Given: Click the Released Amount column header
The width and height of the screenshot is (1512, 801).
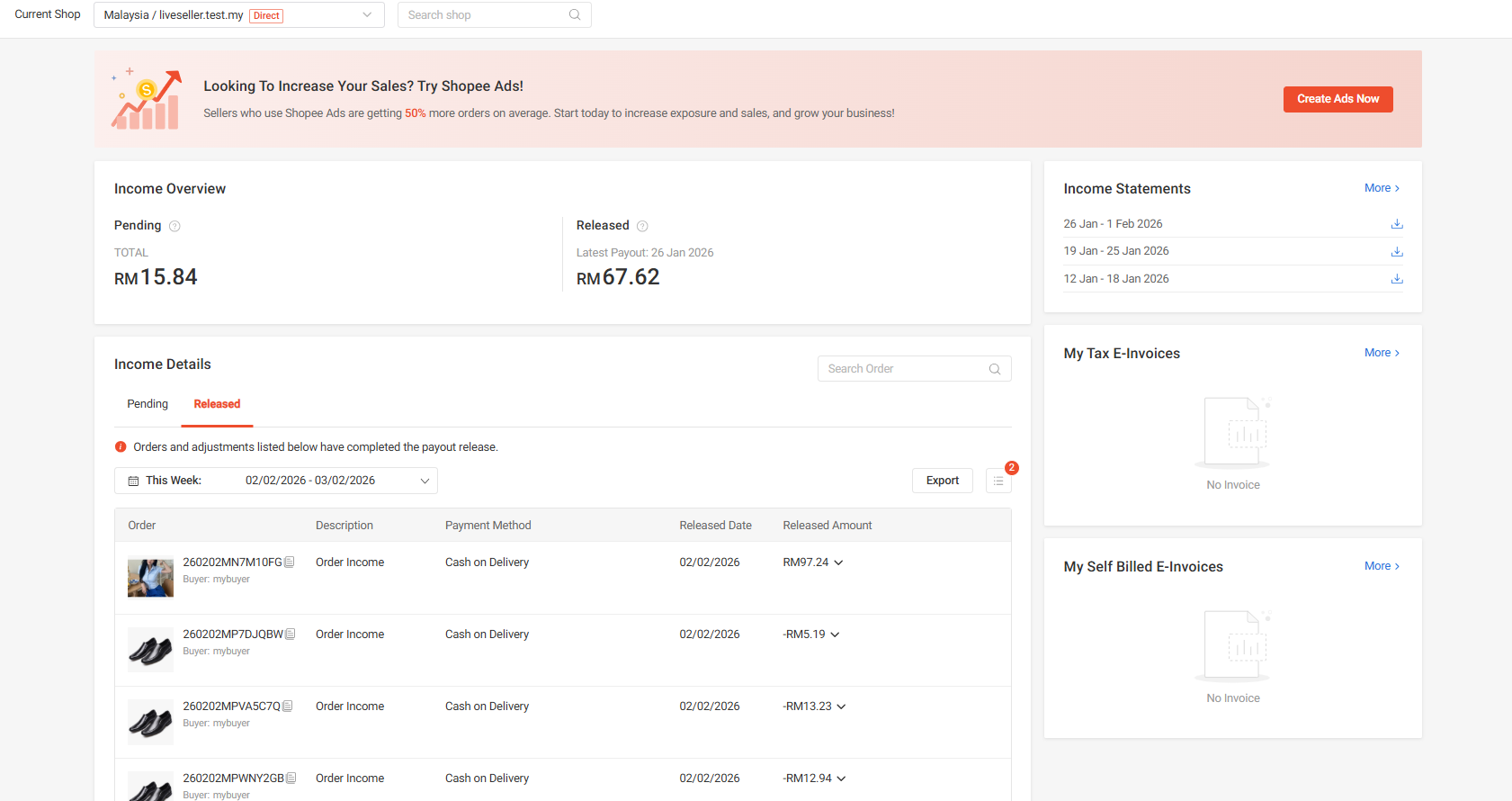Looking at the screenshot, I should point(828,526).
